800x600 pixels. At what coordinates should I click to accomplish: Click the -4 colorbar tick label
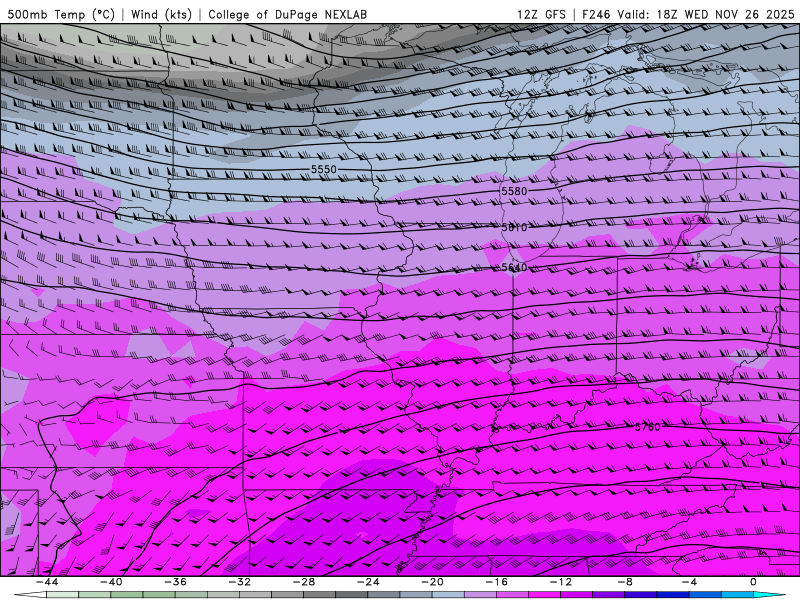[x=689, y=582]
